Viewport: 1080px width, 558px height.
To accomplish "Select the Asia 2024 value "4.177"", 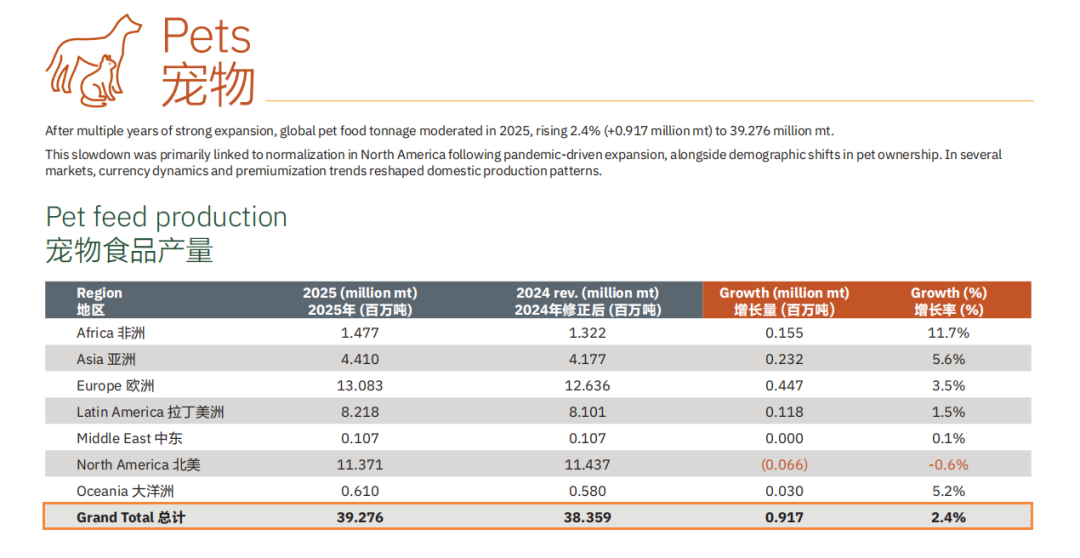I will click(588, 359).
